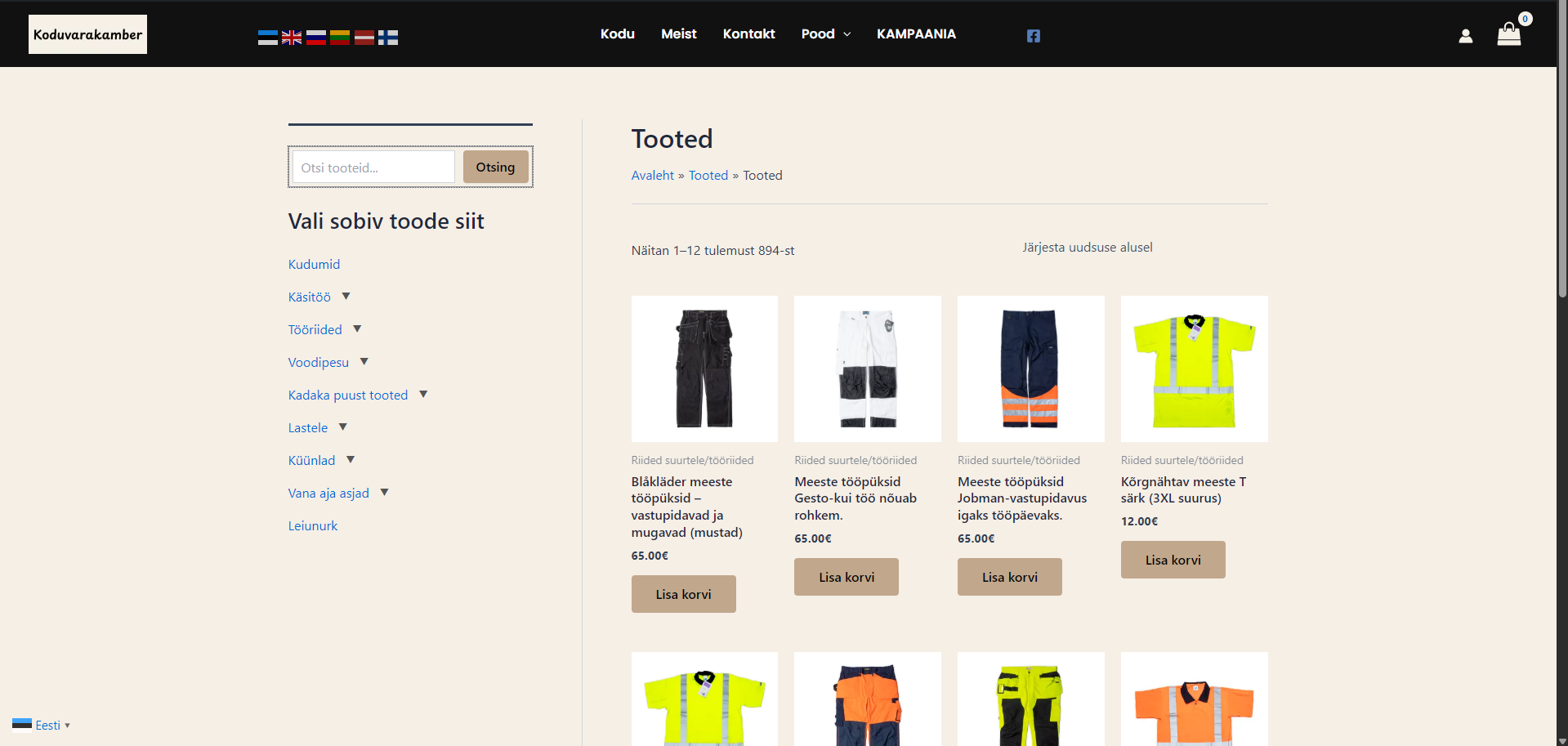Image resolution: width=1568 pixels, height=746 pixels.
Task: Open the shopping cart bag icon
Action: pos(1508,34)
